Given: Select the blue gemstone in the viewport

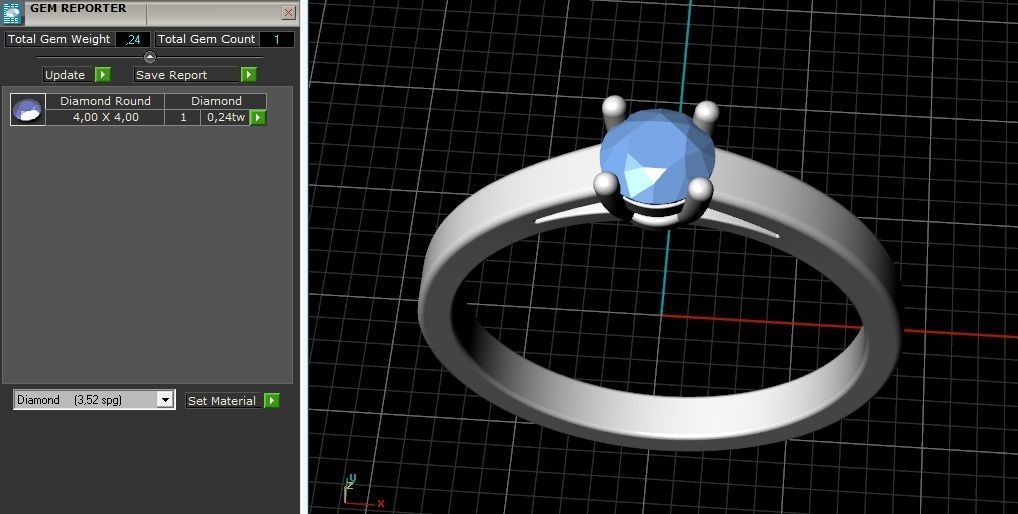Looking at the screenshot, I should (x=656, y=156).
